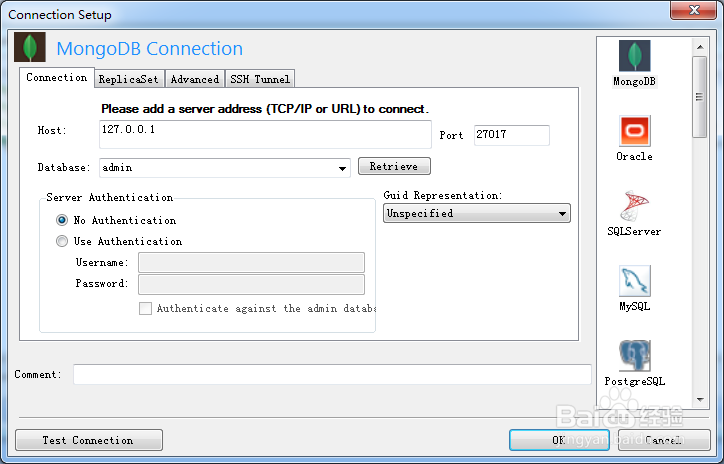Screen dimensions: 724x464
Task: Select the MySQL dolphin icon
Action: 634,281
